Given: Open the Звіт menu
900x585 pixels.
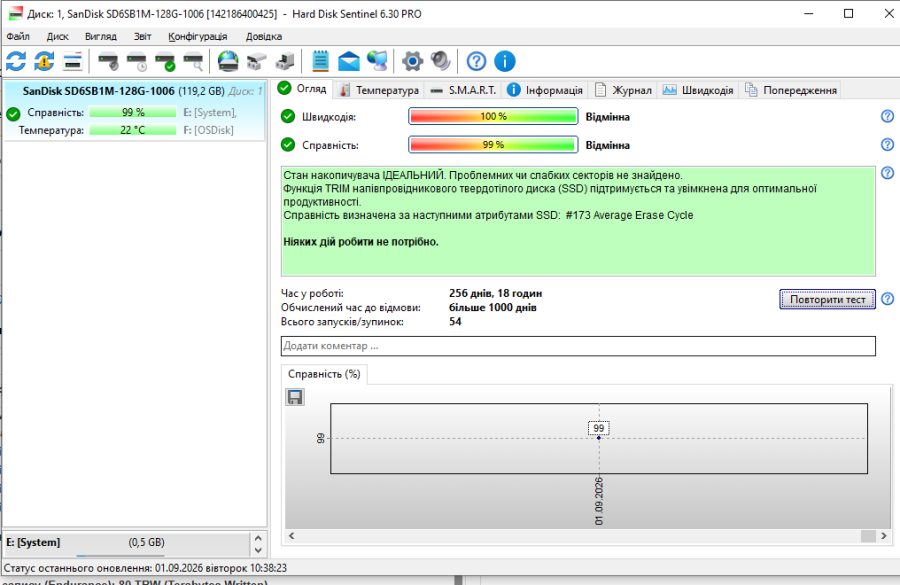Looking at the screenshot, I should pyautogui.click(x=142, y=36).
